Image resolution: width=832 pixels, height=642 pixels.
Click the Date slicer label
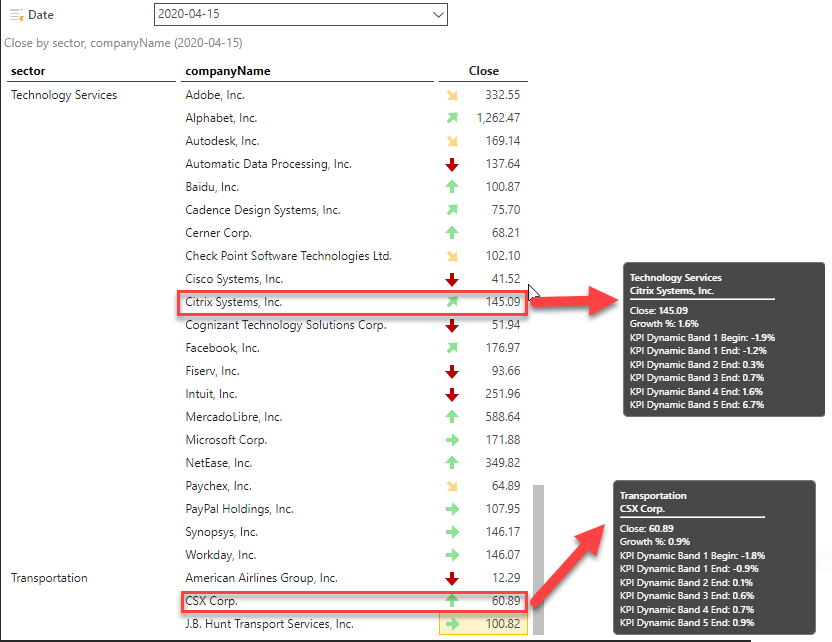click(x=41, y=15)
